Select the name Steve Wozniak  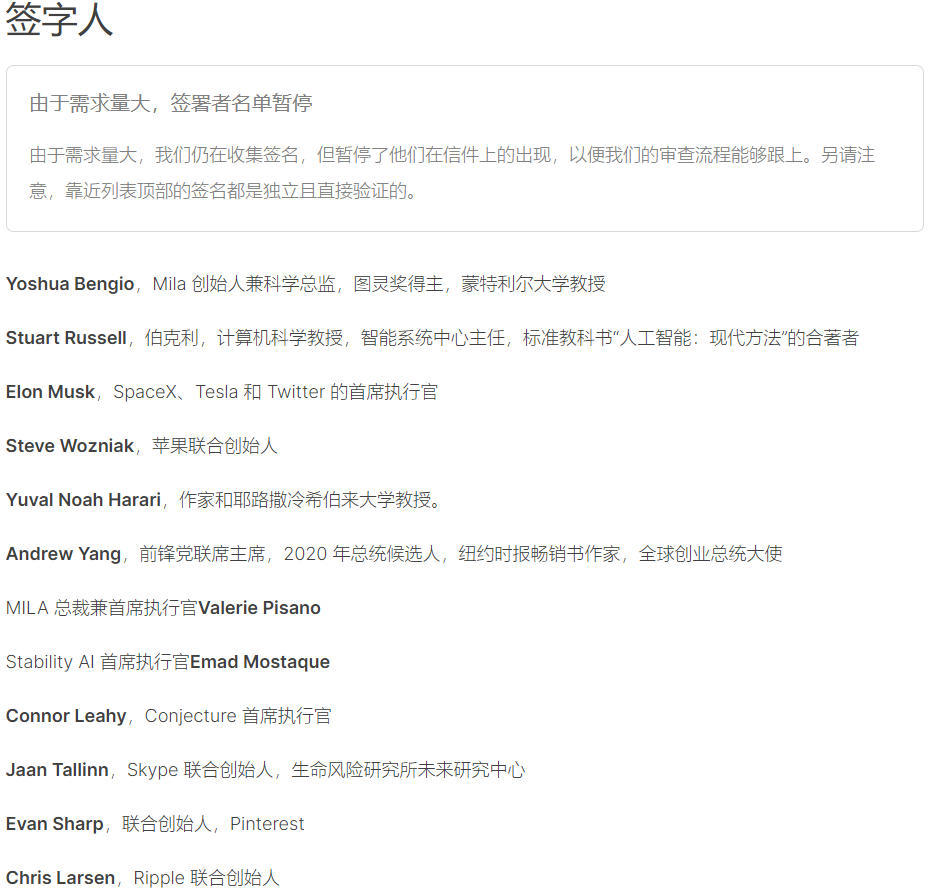coord(70,446)
